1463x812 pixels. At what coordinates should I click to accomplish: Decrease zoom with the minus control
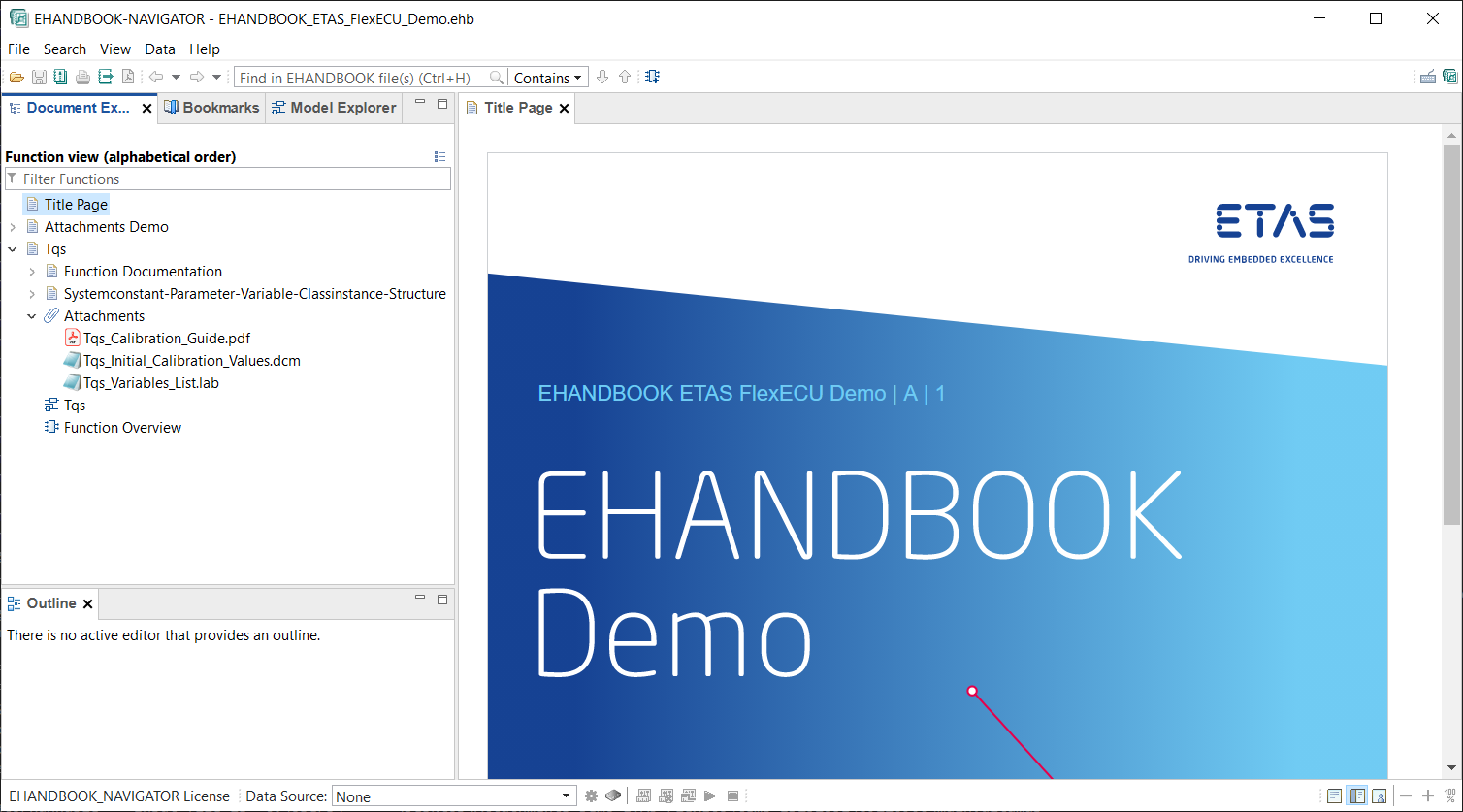(1406, 796)
